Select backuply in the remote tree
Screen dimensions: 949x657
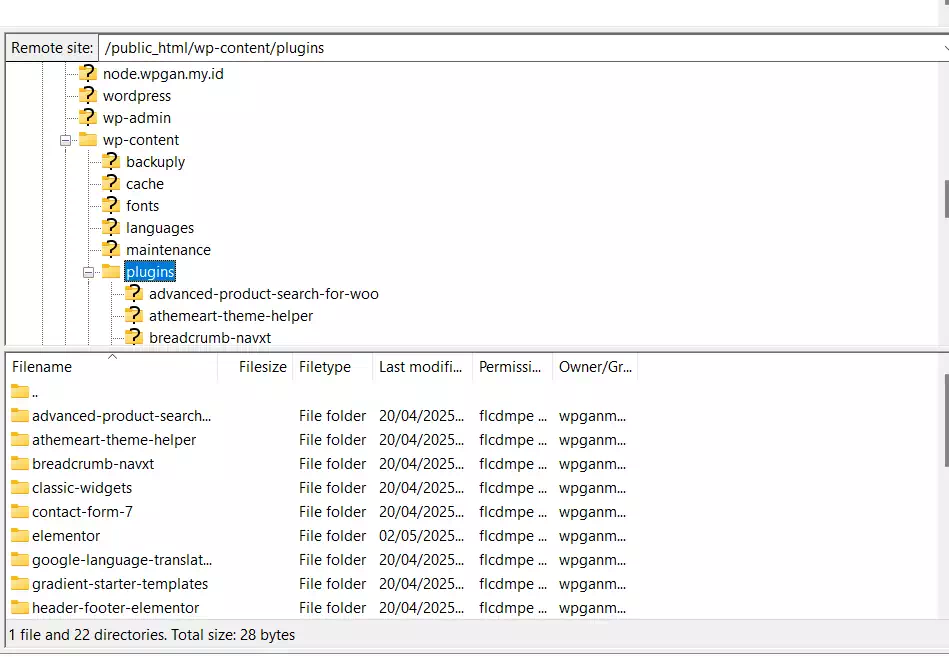click(x=156, y=162)
